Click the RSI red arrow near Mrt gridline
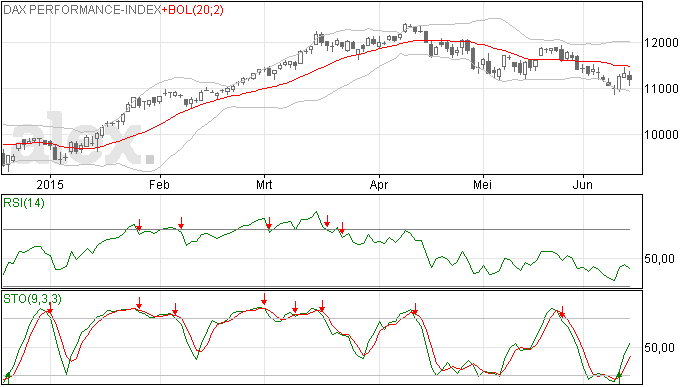Screen dimensions: 690x387 click(x=269, y=223)
